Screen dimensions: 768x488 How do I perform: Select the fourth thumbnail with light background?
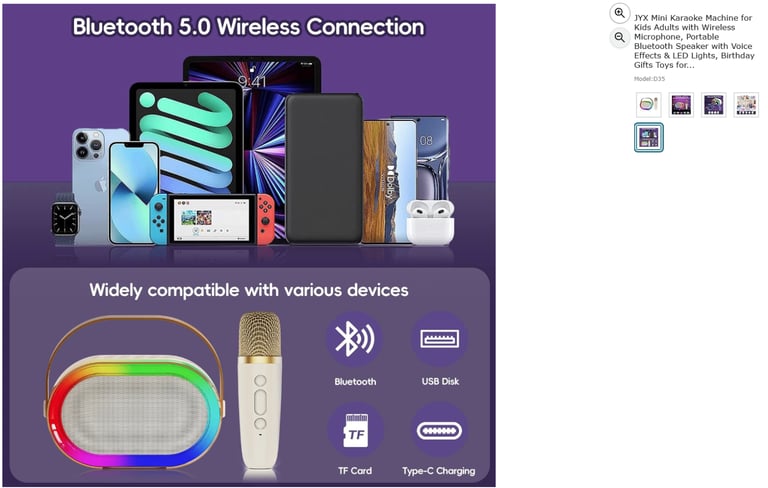(746, 104)
